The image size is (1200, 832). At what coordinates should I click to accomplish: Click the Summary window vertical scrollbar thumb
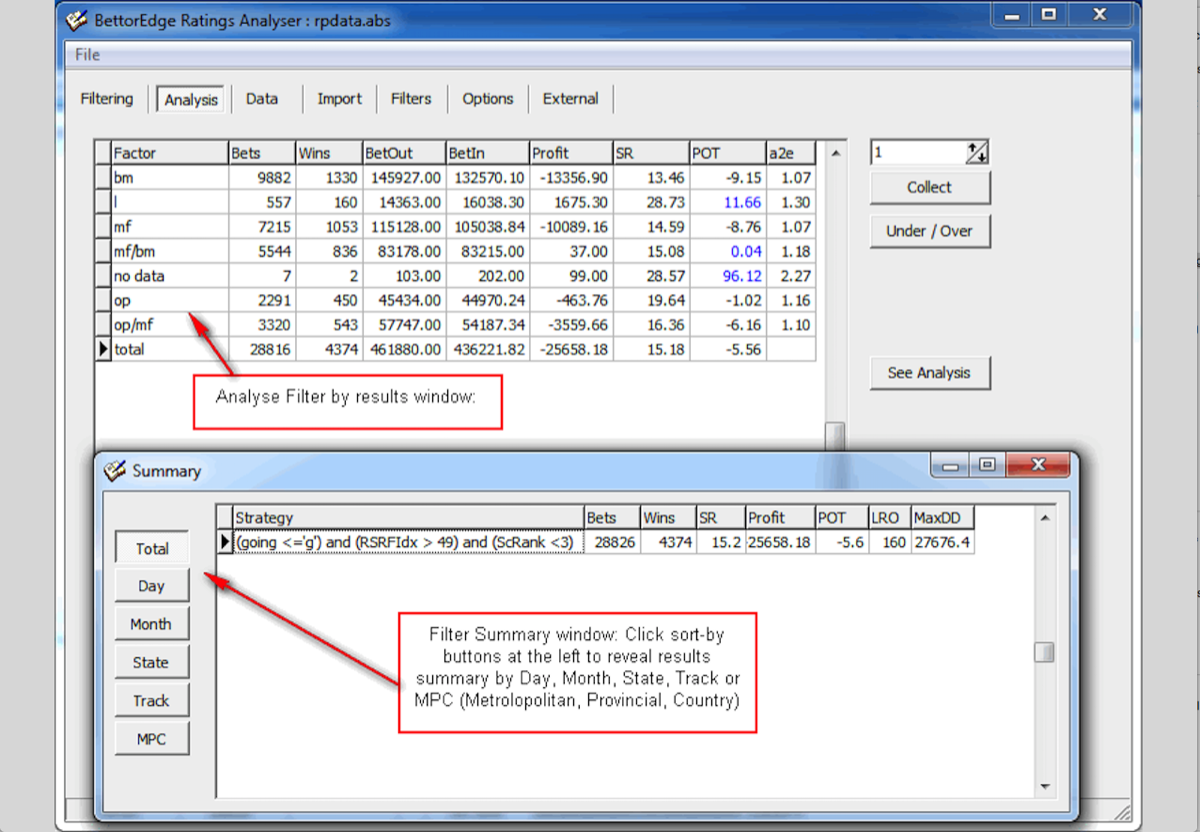tap(1044, 652)
